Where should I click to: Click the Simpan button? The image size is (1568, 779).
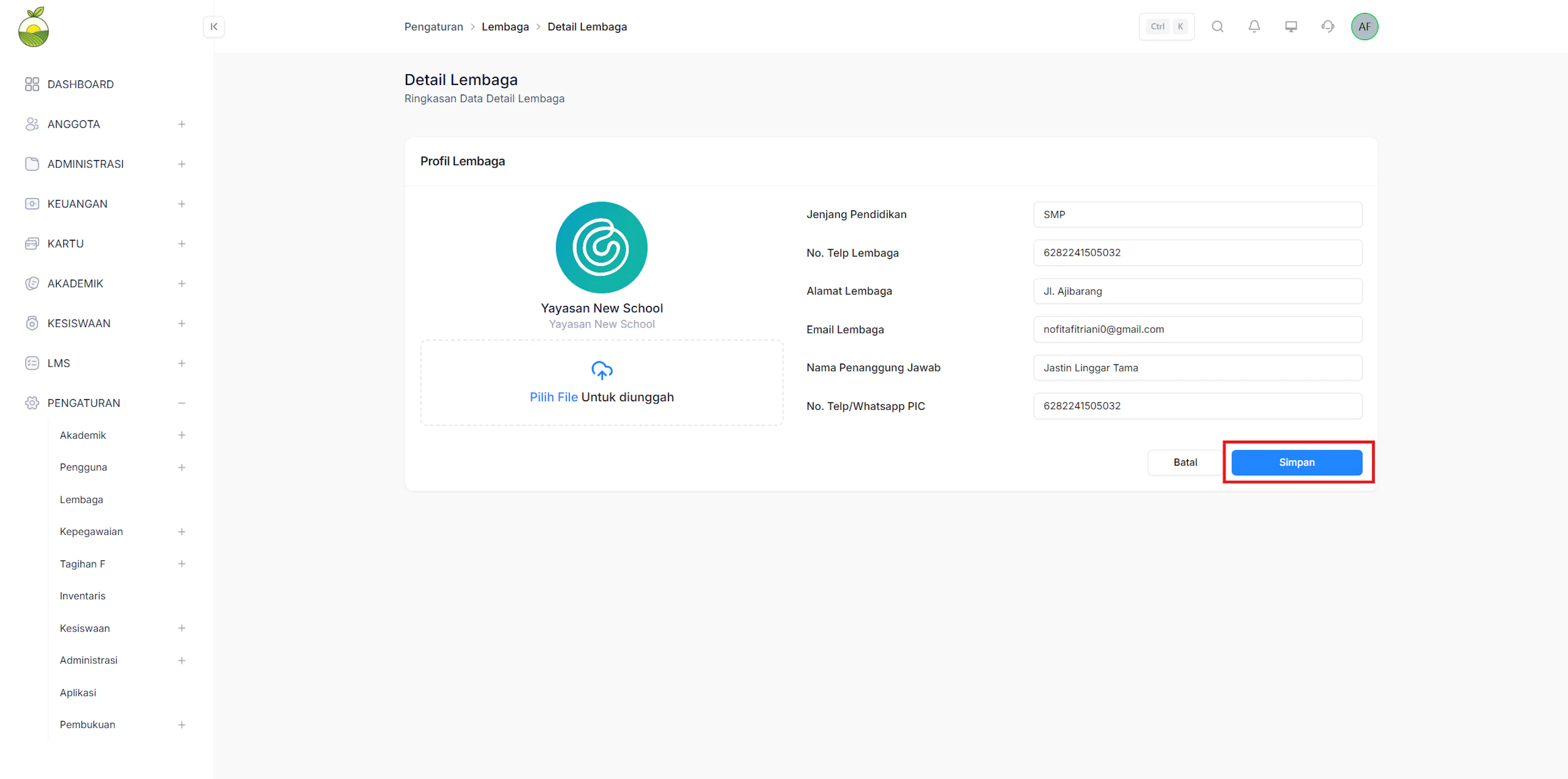tap(1296, 462)
